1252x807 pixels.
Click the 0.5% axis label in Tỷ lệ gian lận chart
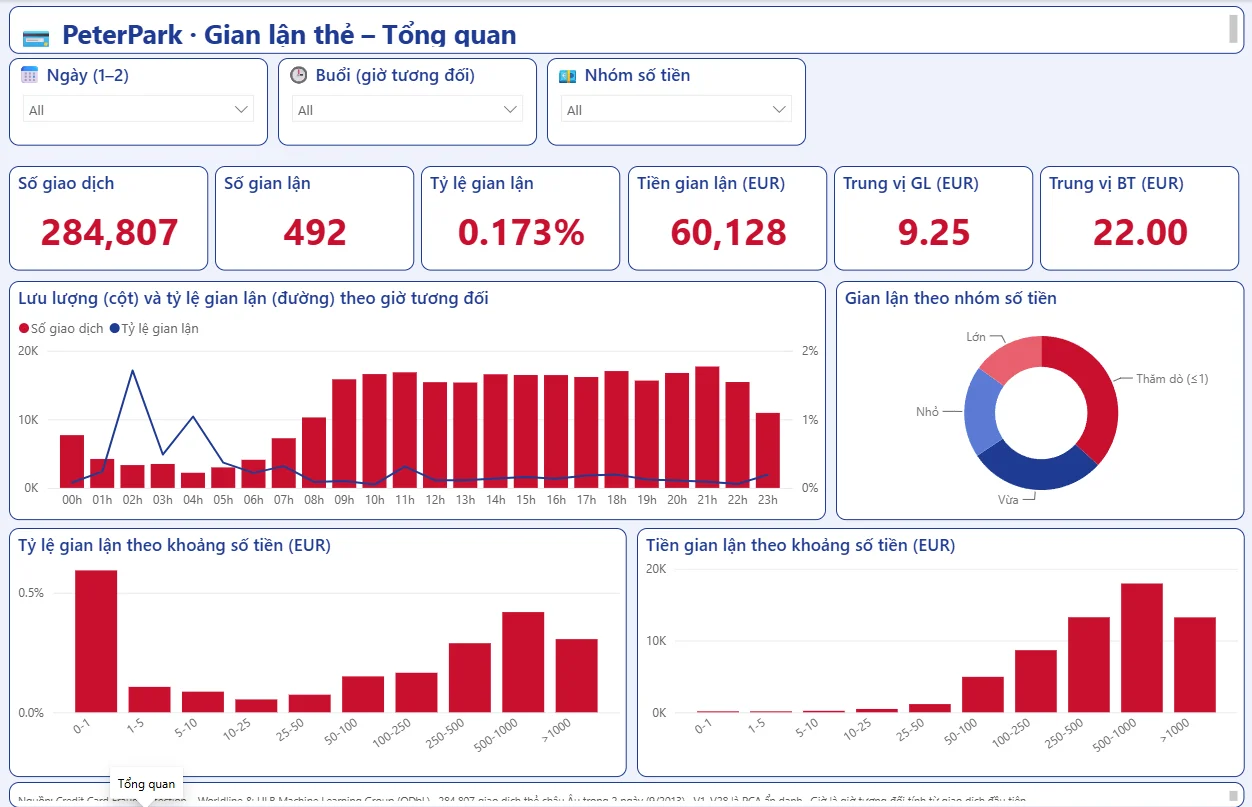pyautogui.click(x=31, y=593)
